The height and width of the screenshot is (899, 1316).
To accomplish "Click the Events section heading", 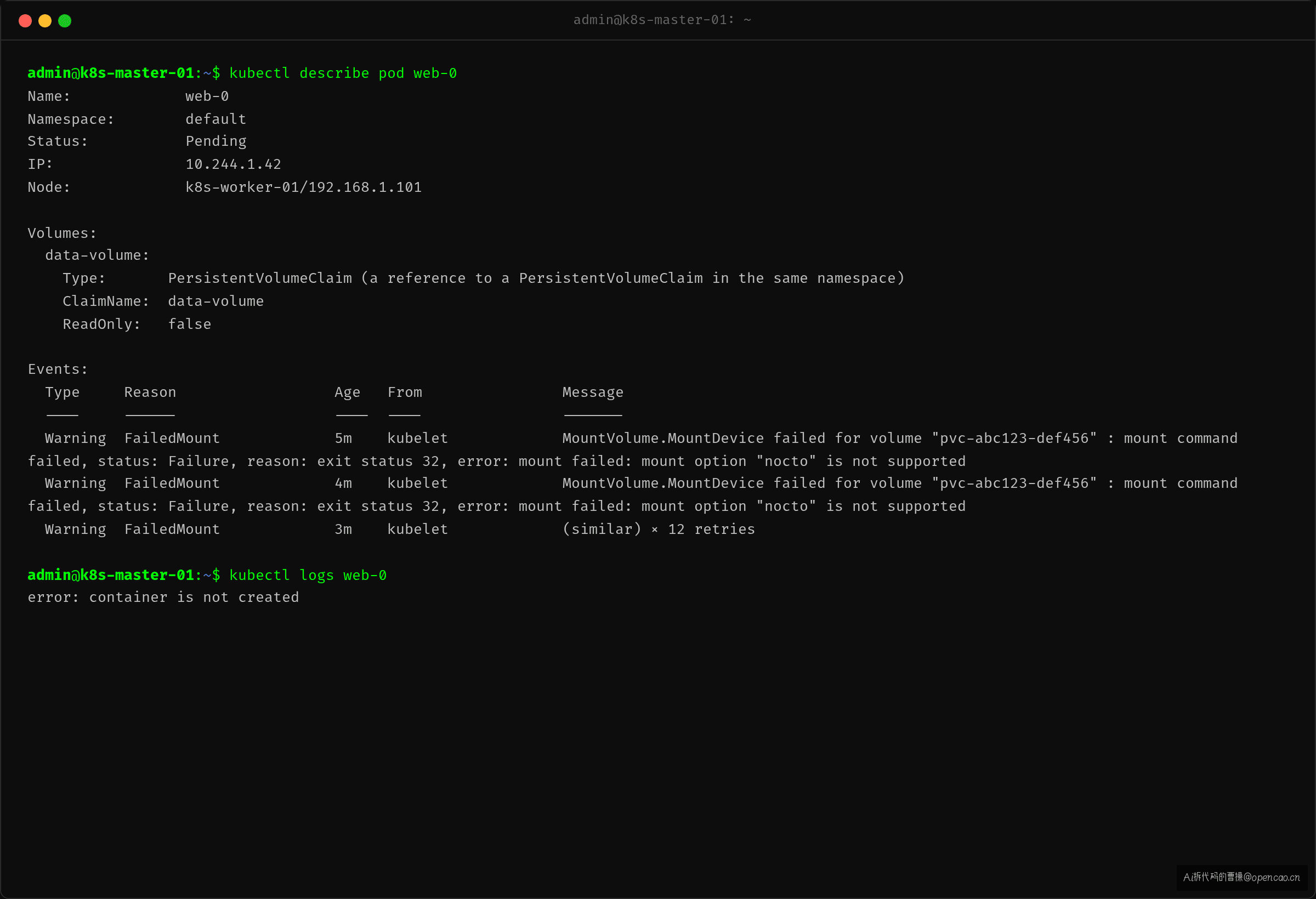I will (58, 369).
